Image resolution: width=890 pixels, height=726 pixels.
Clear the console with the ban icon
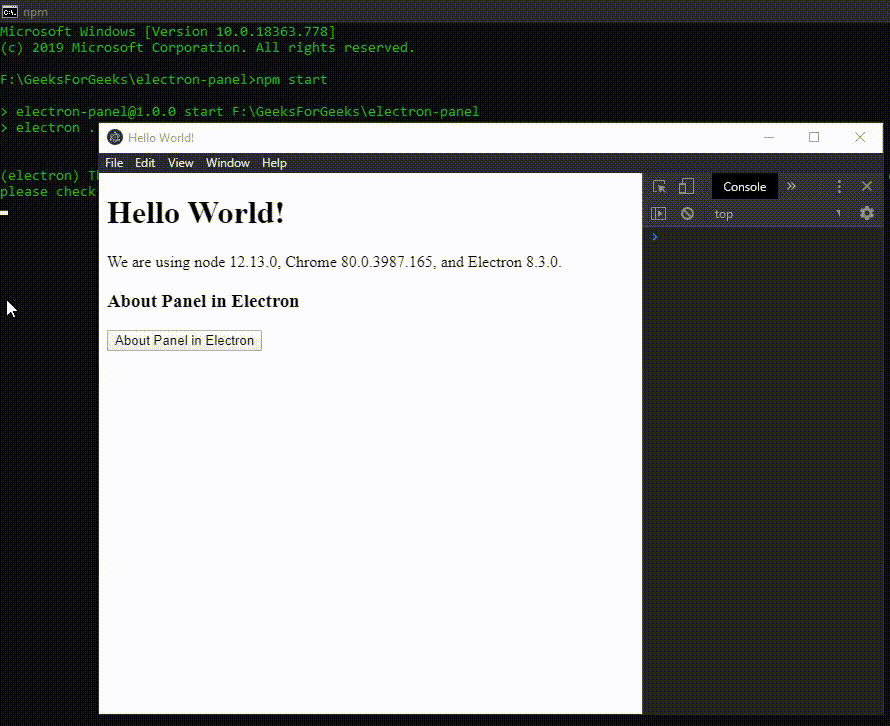[687, 213]
